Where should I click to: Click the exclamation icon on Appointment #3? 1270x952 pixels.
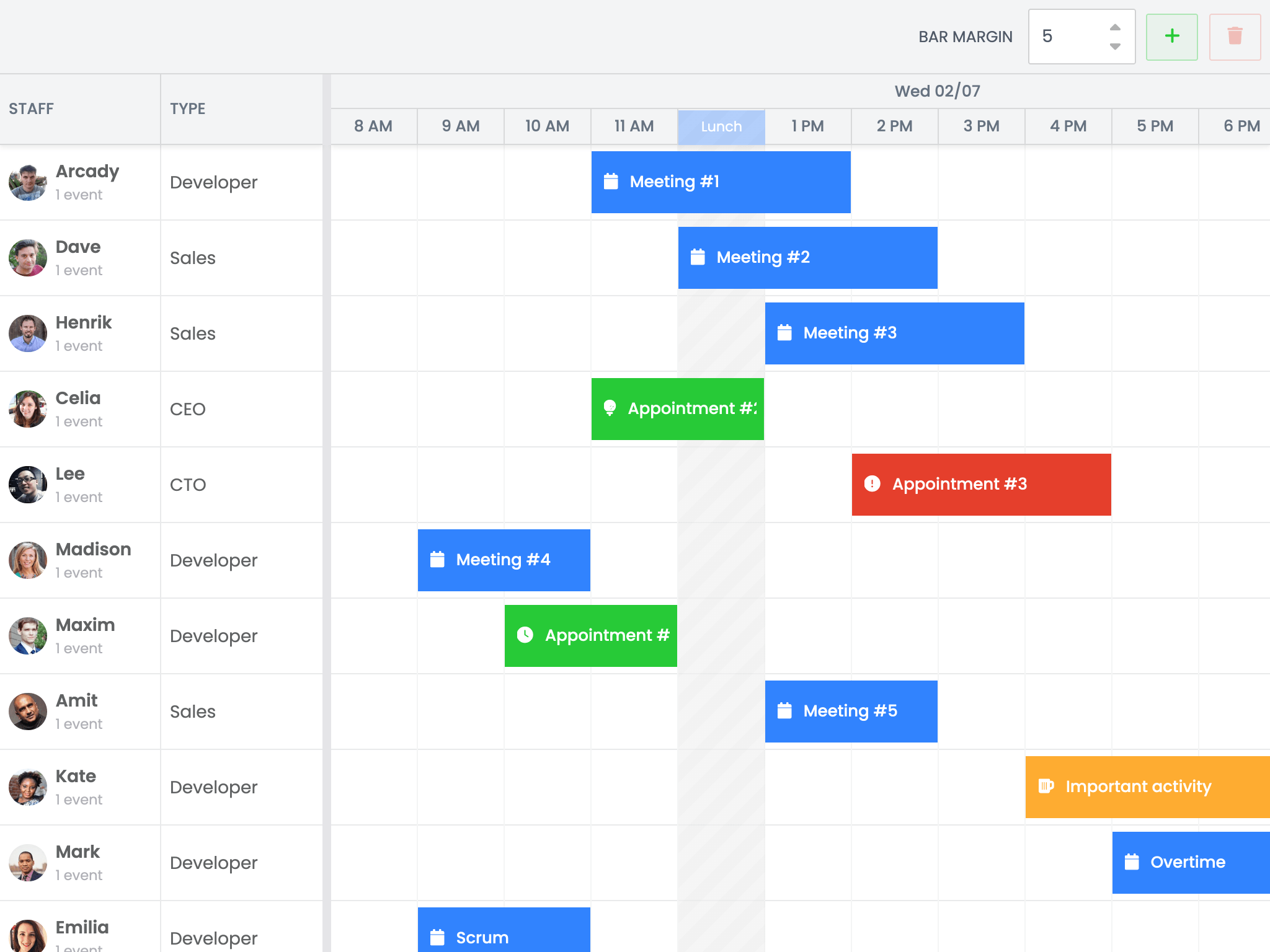click(872, 483)
